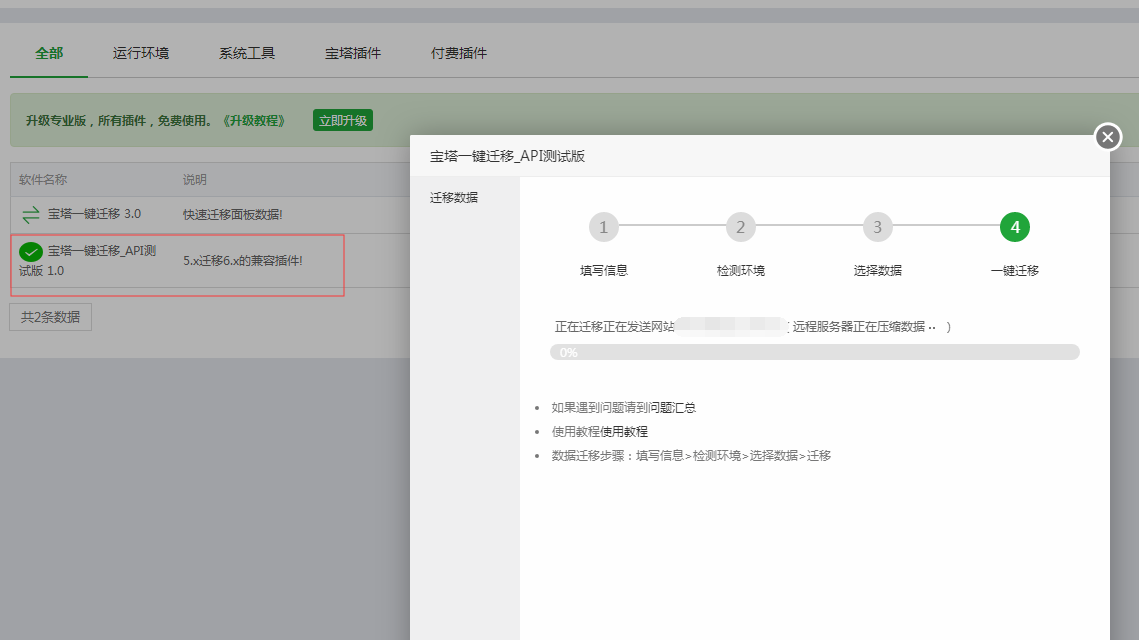The width and height of the screenshot is (1139, 640).
Task: Click the 检测环境 step label
Action: (740, 270)
